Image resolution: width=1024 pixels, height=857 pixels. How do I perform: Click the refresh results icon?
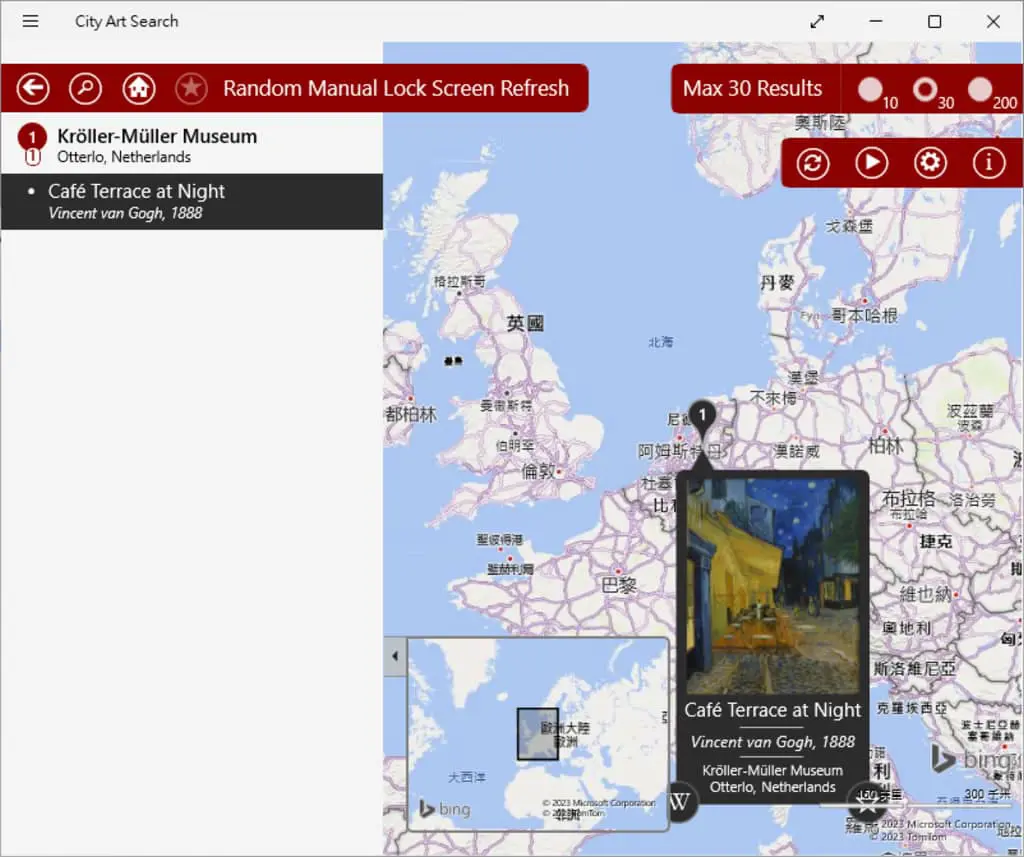click(x=813, y=163)
